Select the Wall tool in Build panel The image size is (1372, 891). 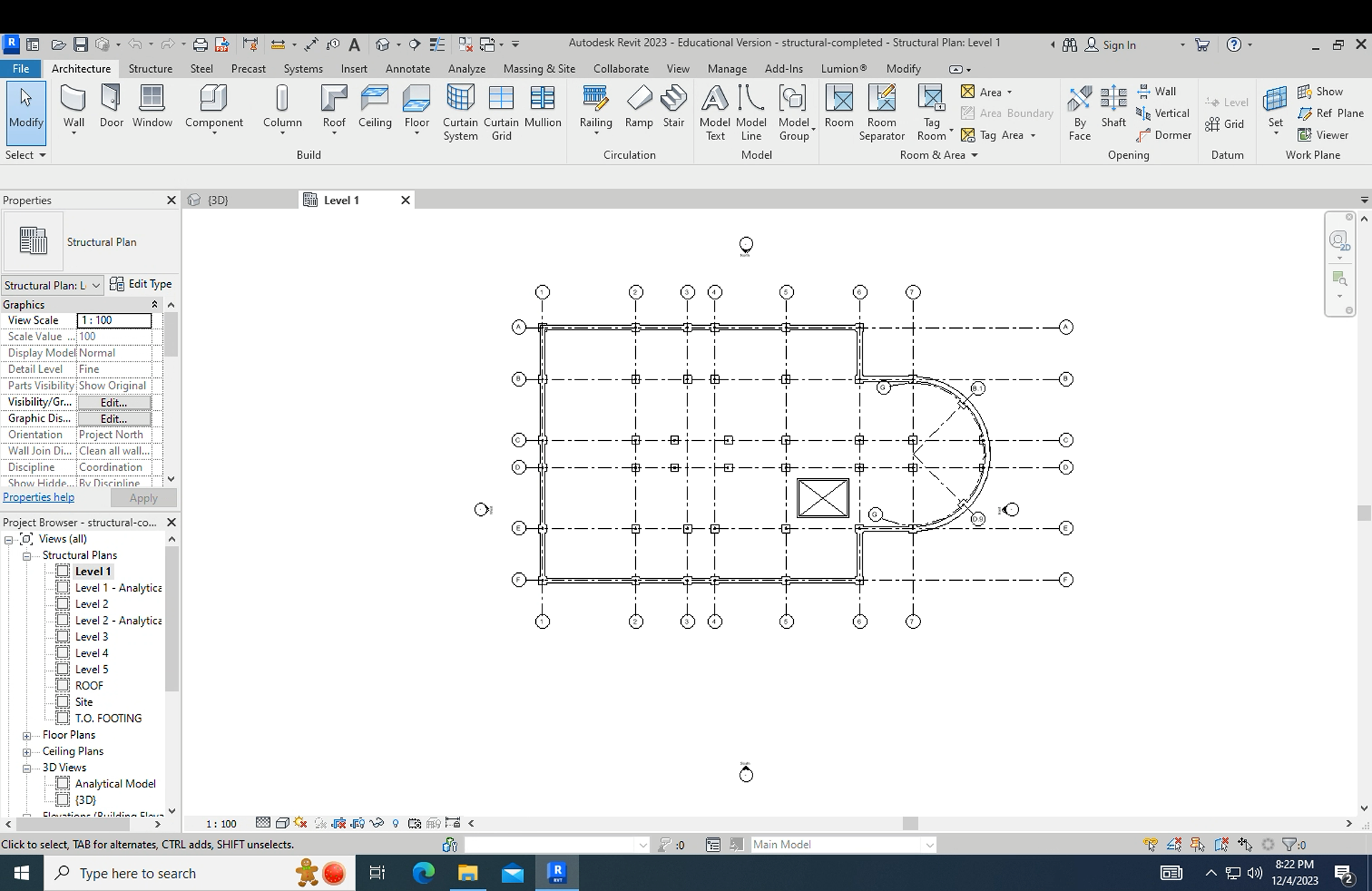pyautogui.click(x=74, y=107)
